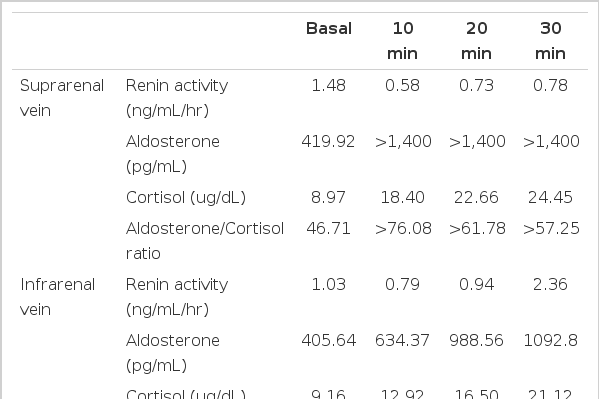Select the Infrarenal vein row label
The image size is (599, 399).
[57, 297]
